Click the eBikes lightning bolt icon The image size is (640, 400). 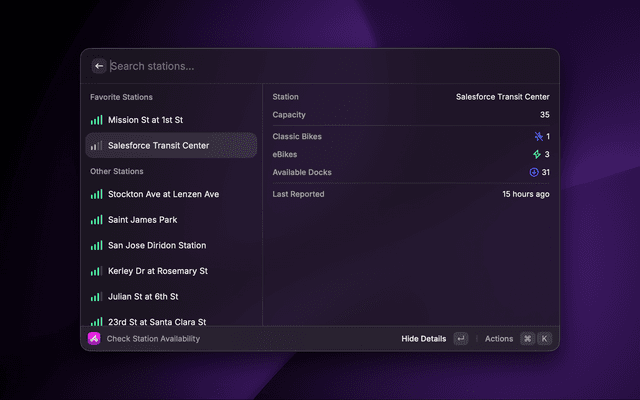coord(538,154)
